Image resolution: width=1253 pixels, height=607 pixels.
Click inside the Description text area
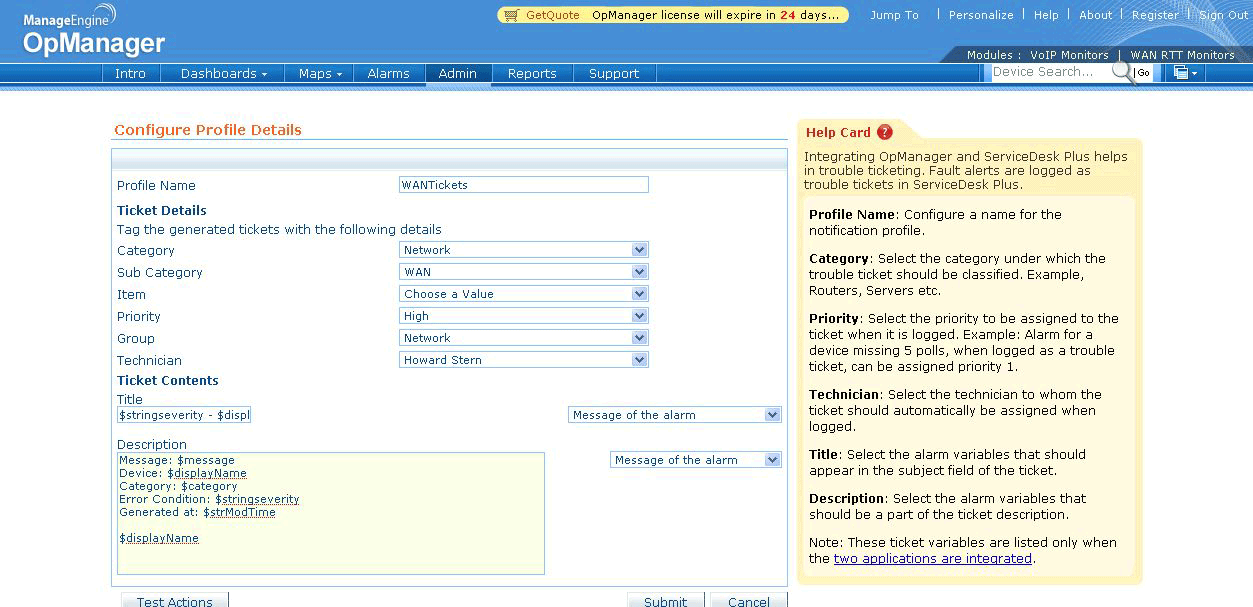click(x=331, y=513)
